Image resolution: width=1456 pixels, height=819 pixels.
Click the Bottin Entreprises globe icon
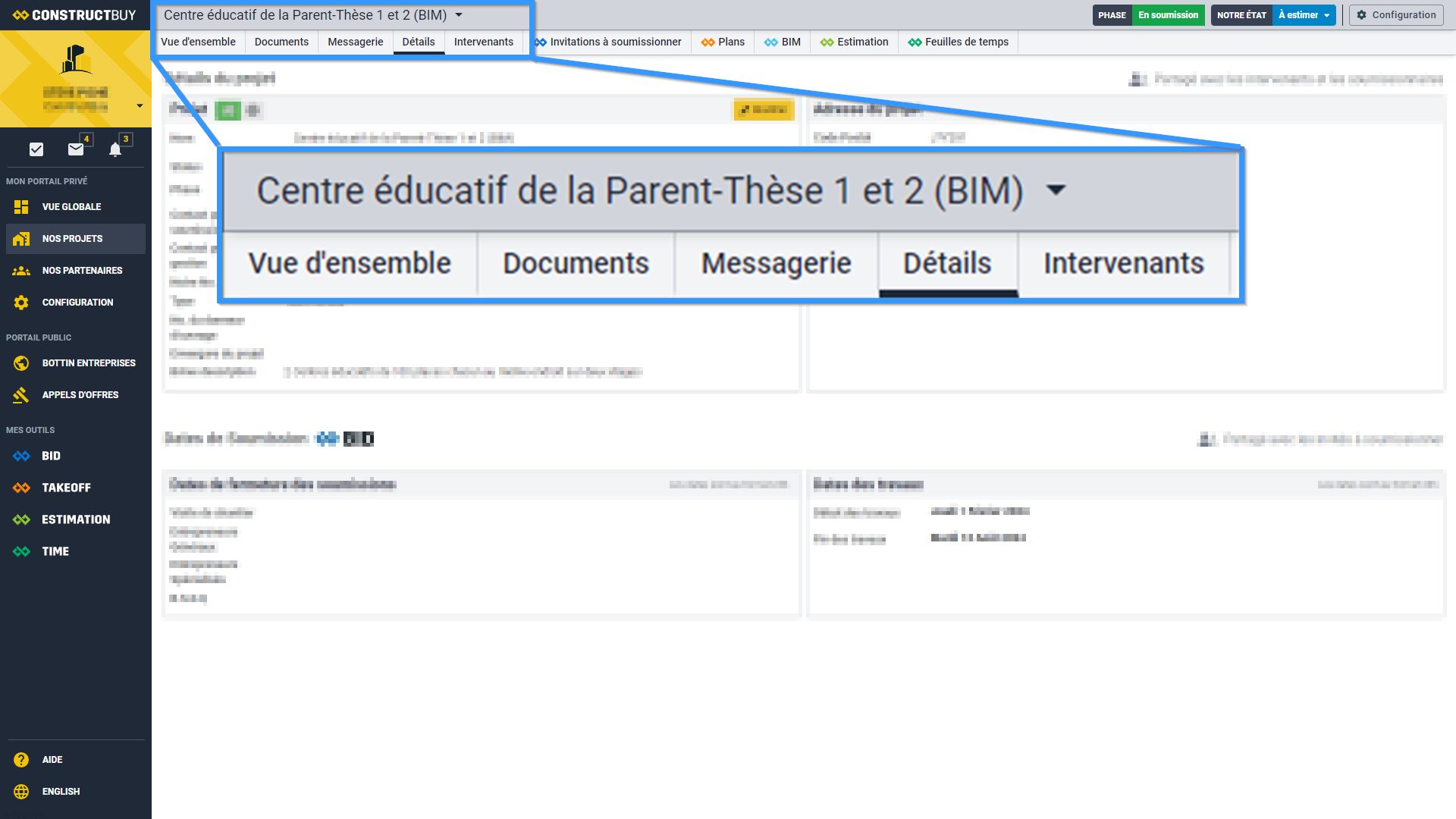click(x=21, y=362)
